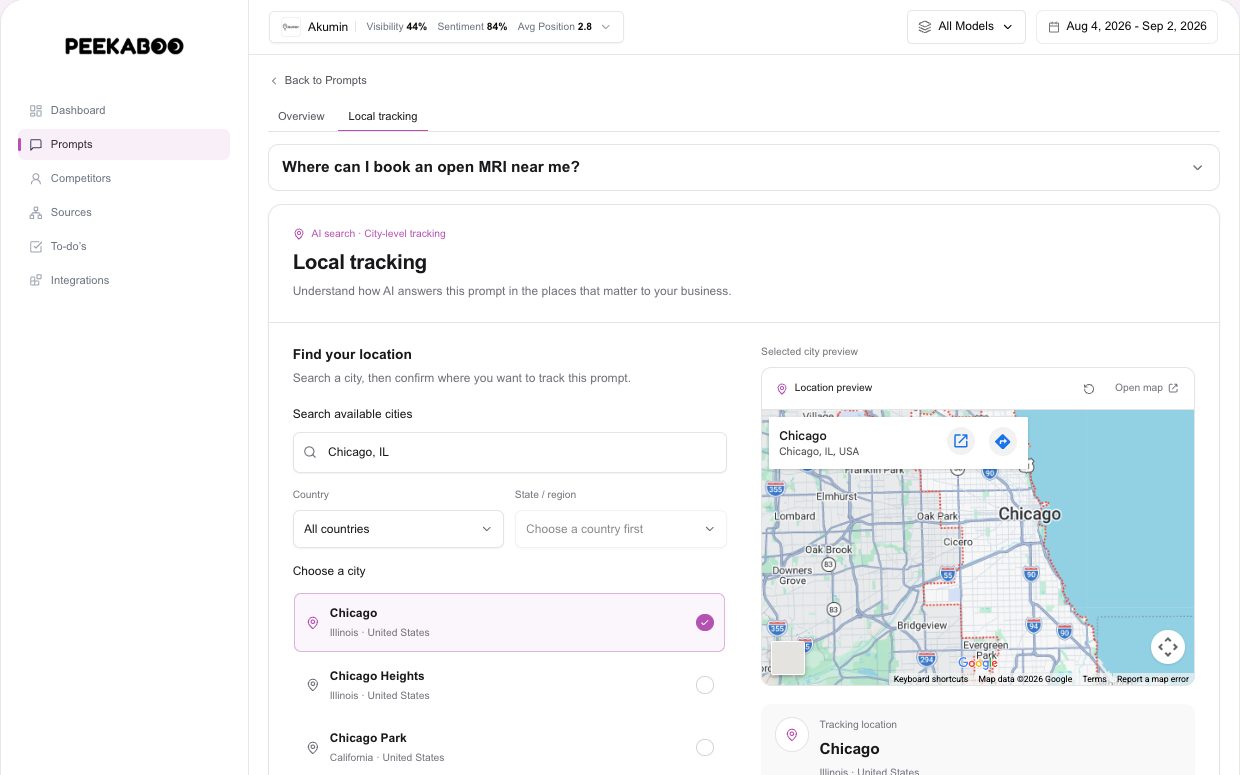The height and width of the screenshot is (775, 1240).
Task: Click the map camera controls button
Action: (1168, 647)
